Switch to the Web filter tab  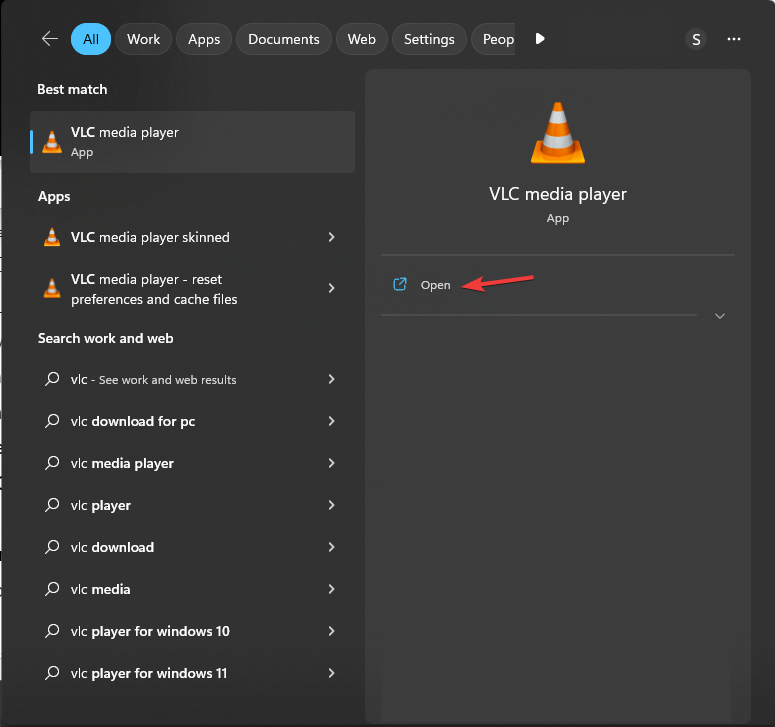tap(361, 39)
